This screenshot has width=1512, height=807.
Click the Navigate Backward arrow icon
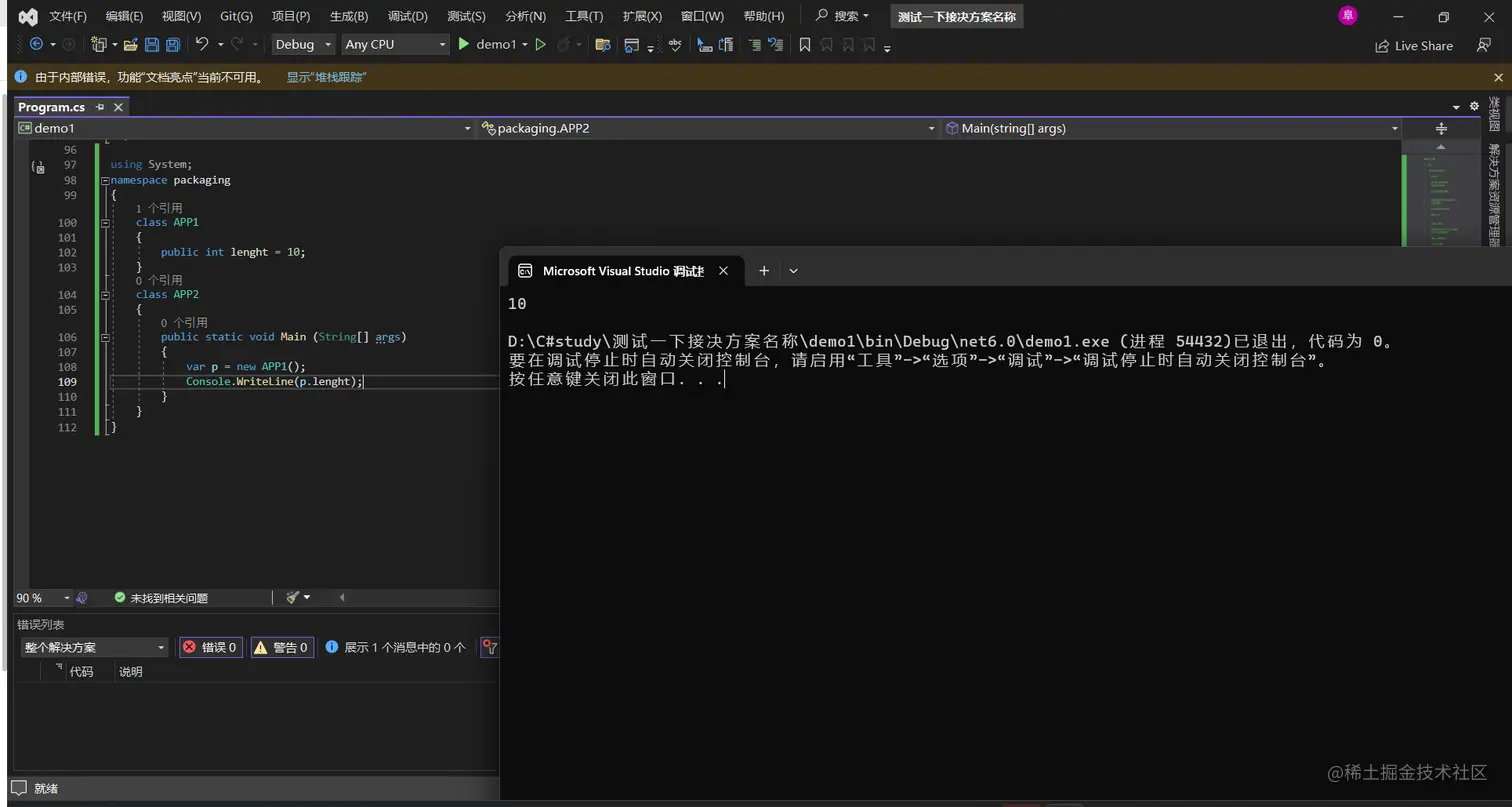click(36, 44)
